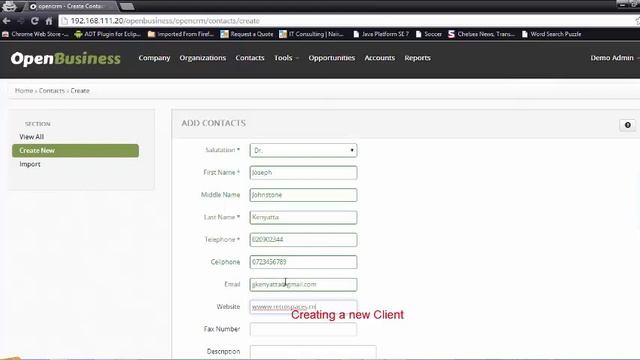
Task: Click the help icon in Add Contacts header
Action: 628,125
